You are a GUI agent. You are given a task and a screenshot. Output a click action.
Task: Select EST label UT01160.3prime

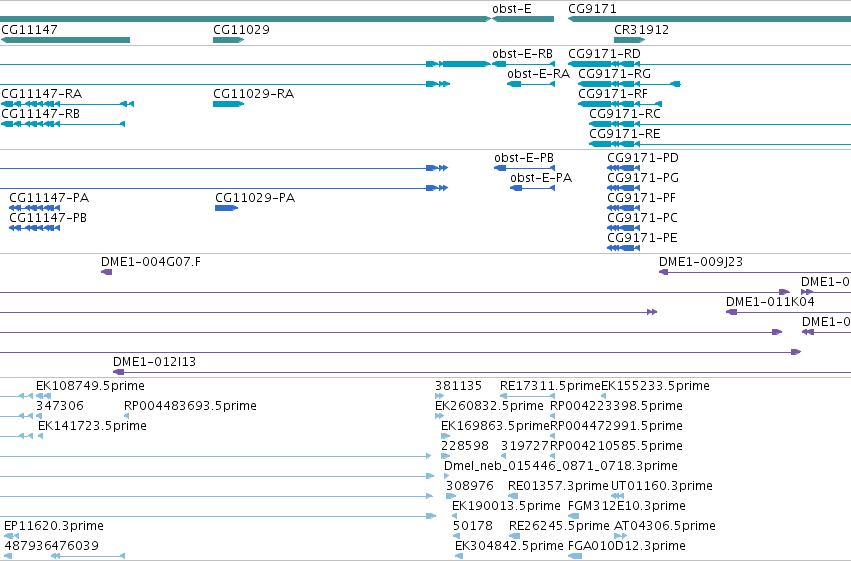click(662, 487)
